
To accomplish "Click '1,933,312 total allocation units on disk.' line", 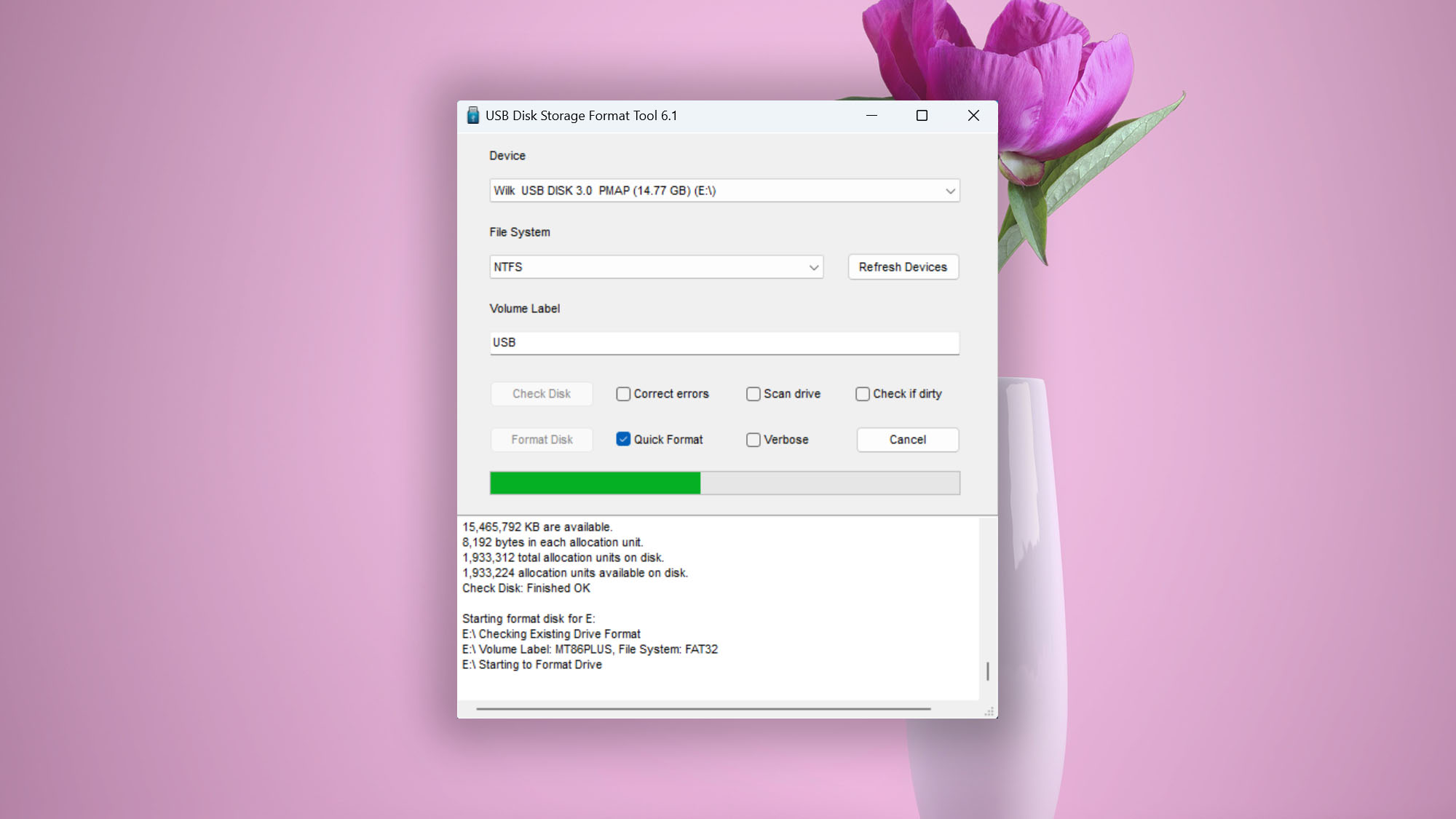I will pos(563,558).
